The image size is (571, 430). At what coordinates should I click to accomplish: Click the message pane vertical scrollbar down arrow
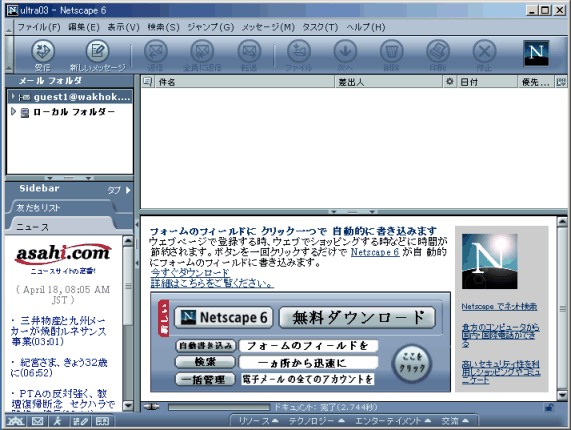pyautogui.click(x=562, y=395)
